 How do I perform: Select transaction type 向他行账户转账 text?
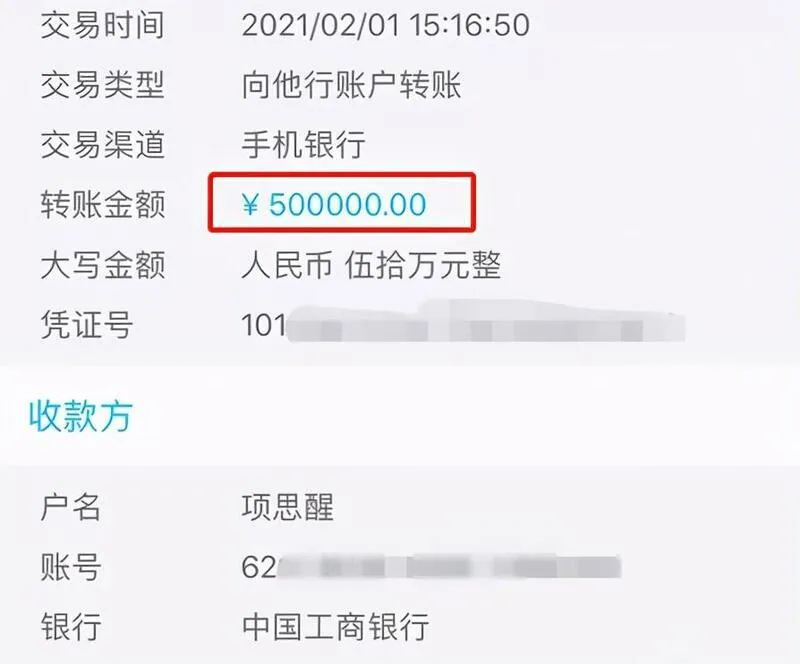coord(351,85)
